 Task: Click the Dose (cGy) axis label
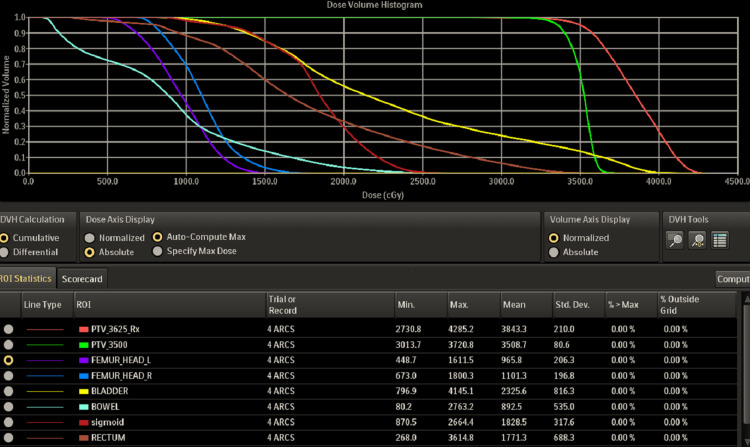point(383,195)
